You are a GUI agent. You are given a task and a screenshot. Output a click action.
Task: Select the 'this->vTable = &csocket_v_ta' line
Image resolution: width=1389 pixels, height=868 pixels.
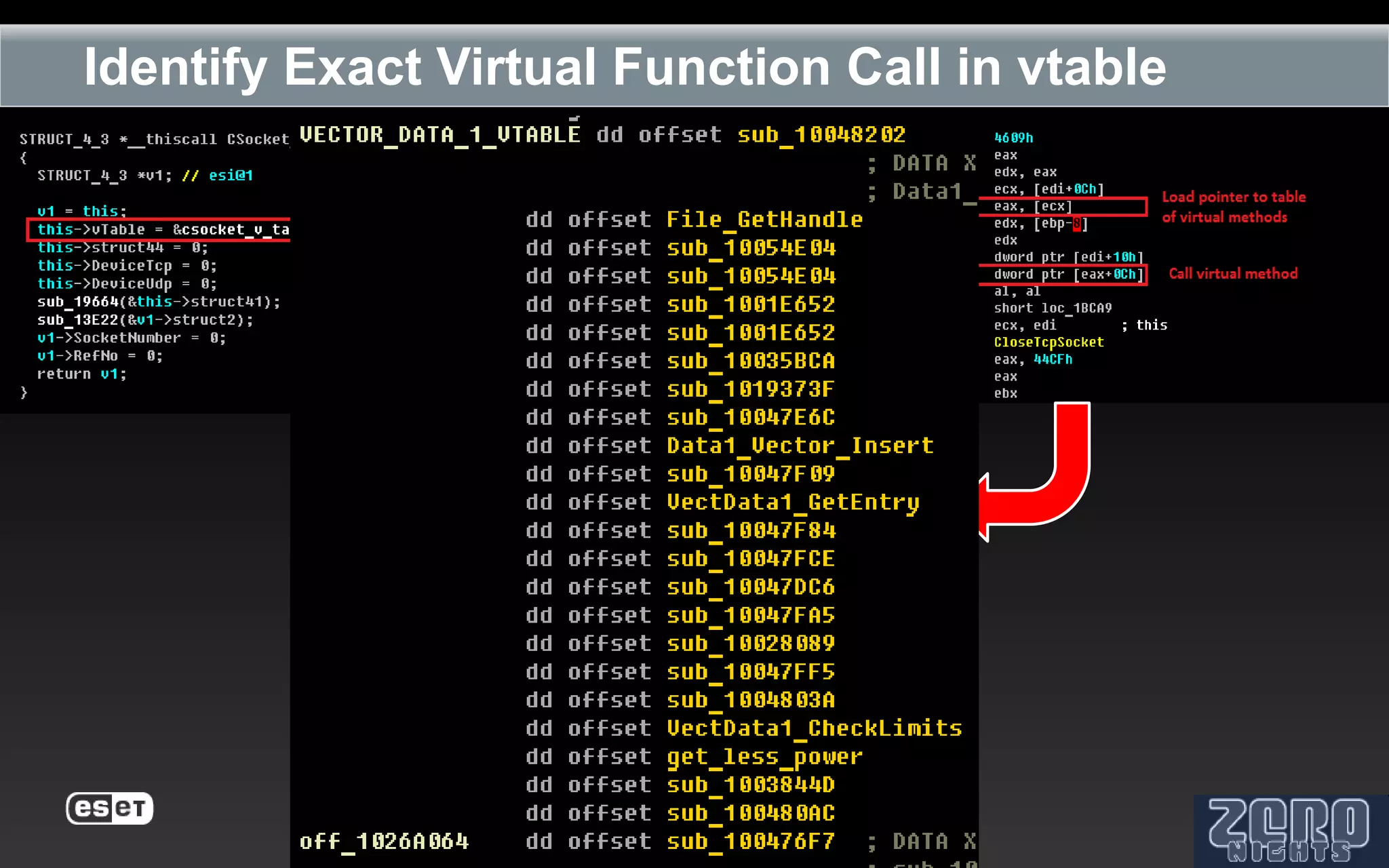pyautogui.click(x=163, y=230)
